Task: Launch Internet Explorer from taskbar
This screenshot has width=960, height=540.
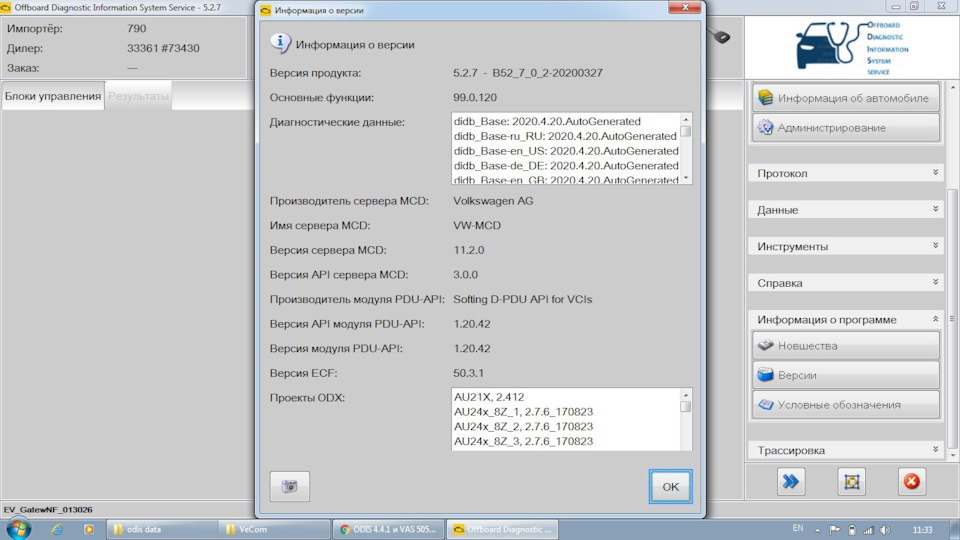Action: click(x=57, y=530)
